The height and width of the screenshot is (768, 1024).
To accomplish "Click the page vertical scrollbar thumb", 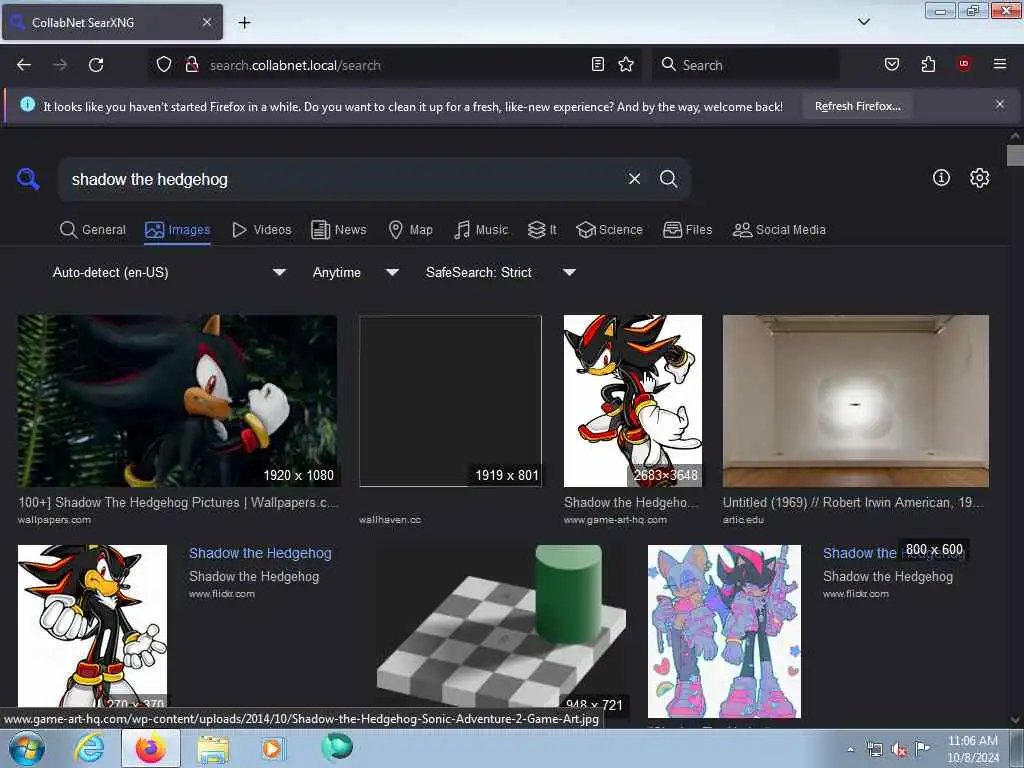I will [1015, 155].
